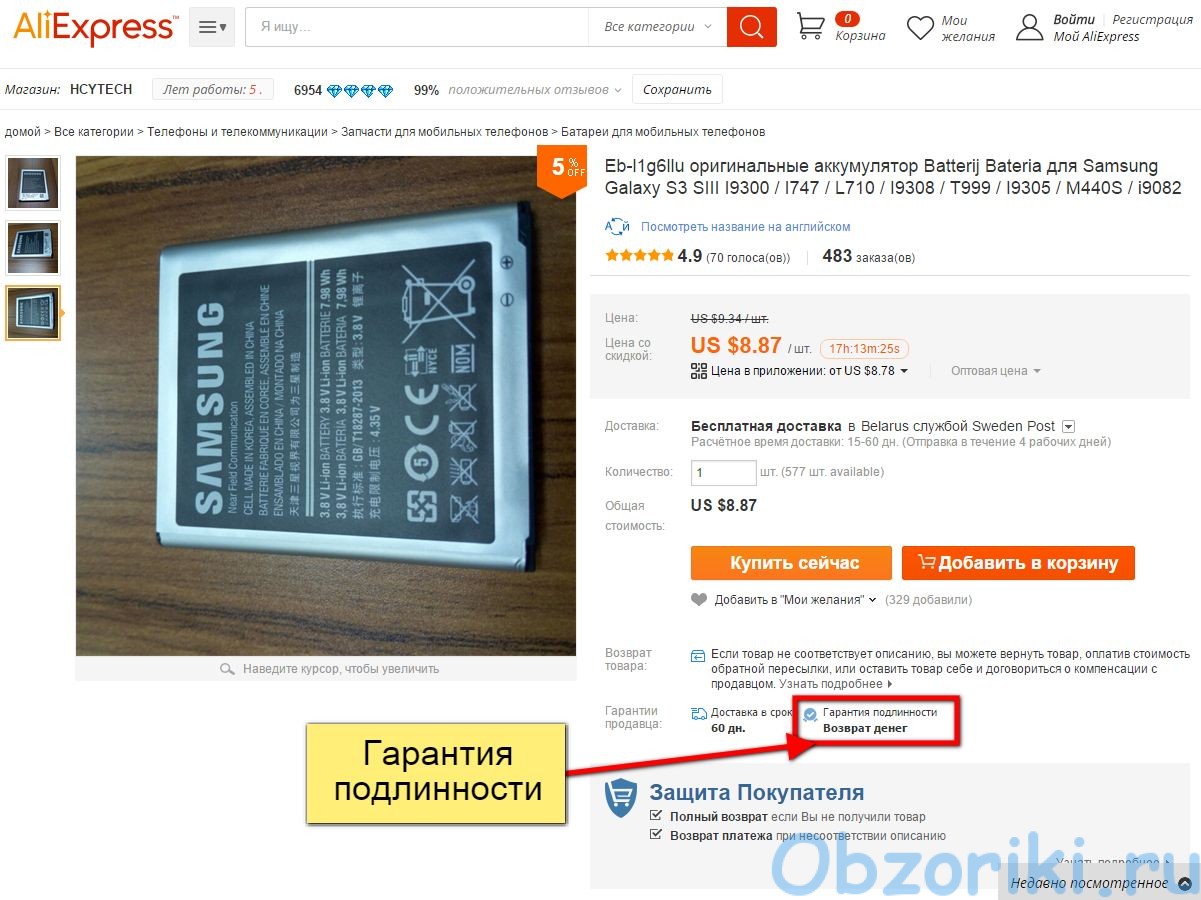Screen dimensions: 1201x900
Task: Toggle the 'Возврат платежа' checkbox
Action: [x=656, y=835]
